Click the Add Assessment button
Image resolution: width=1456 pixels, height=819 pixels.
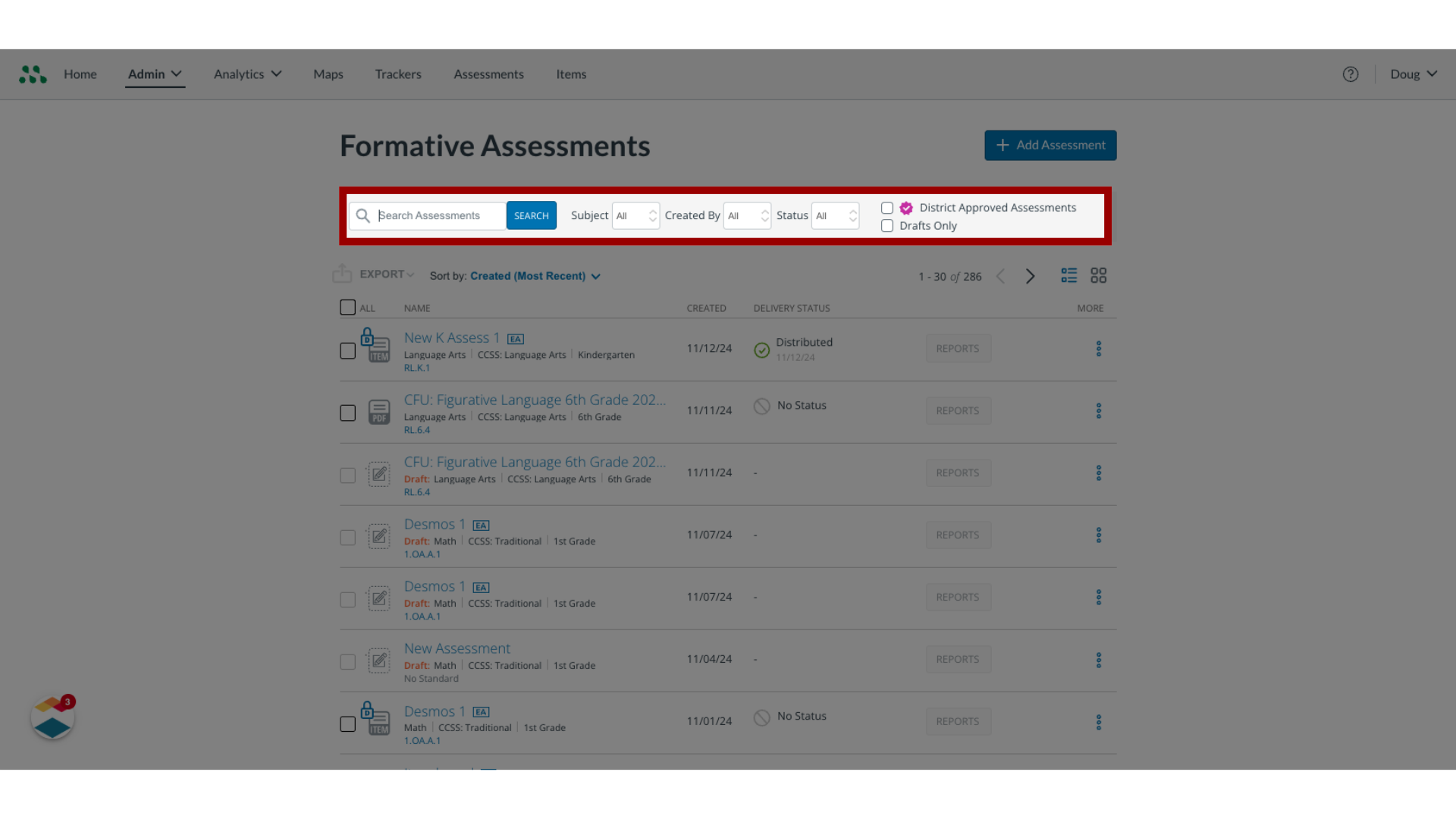click(x=1050, y=145)
